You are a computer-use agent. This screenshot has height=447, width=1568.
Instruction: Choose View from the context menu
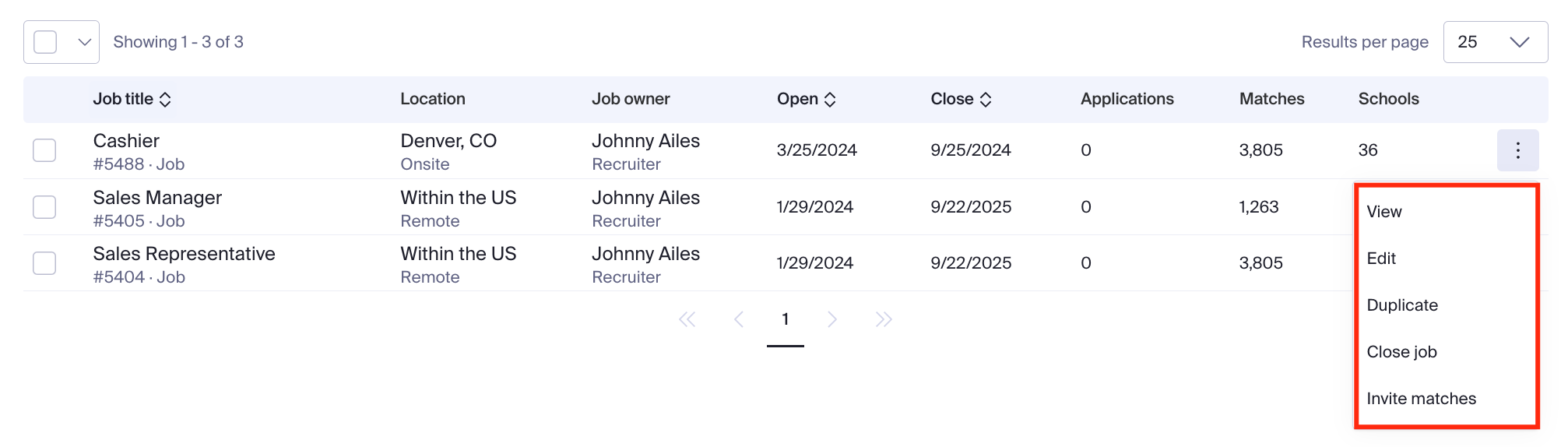(x=1384, y=212)
